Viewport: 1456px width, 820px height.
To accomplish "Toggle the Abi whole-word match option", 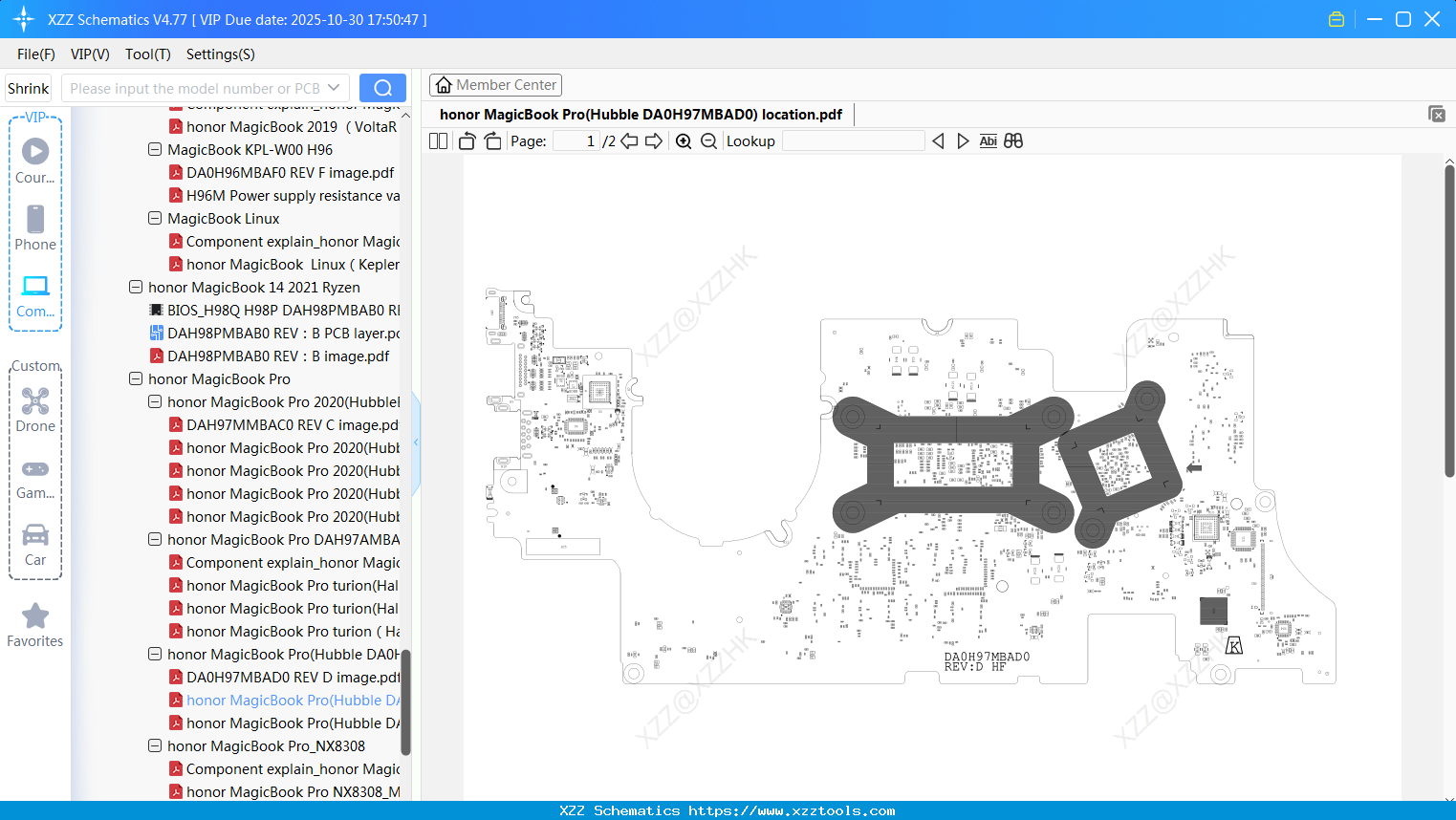I will pos(989,141).
